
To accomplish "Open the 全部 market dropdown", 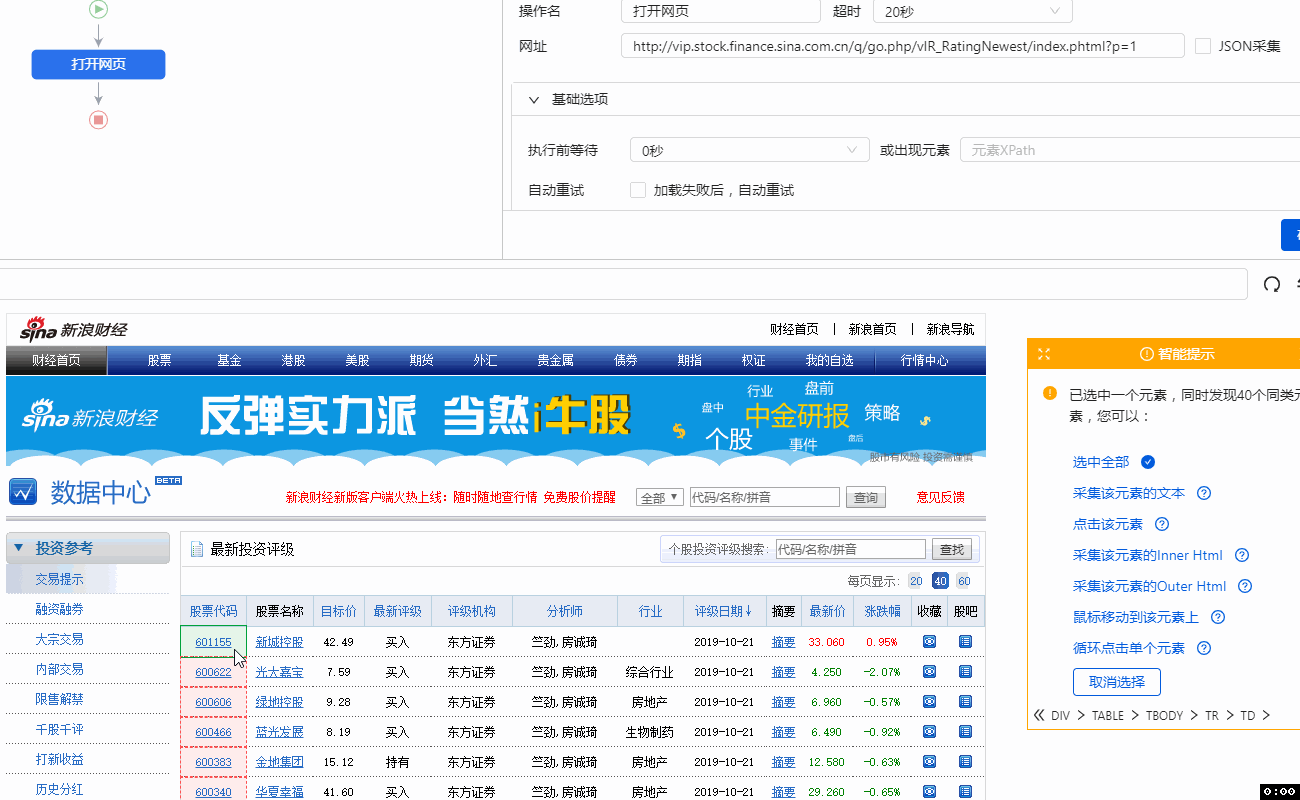I will click(x=660, y=497).
